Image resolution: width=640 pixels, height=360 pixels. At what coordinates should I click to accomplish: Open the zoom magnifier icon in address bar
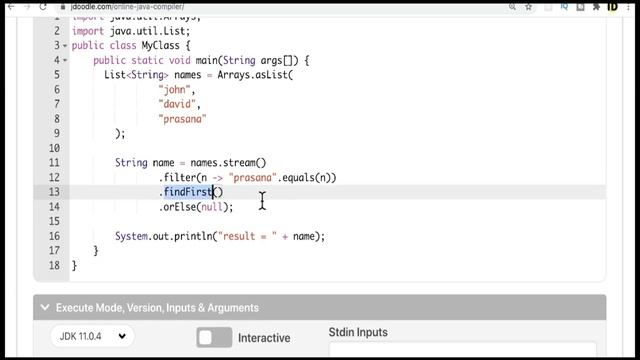click(512, 7)
